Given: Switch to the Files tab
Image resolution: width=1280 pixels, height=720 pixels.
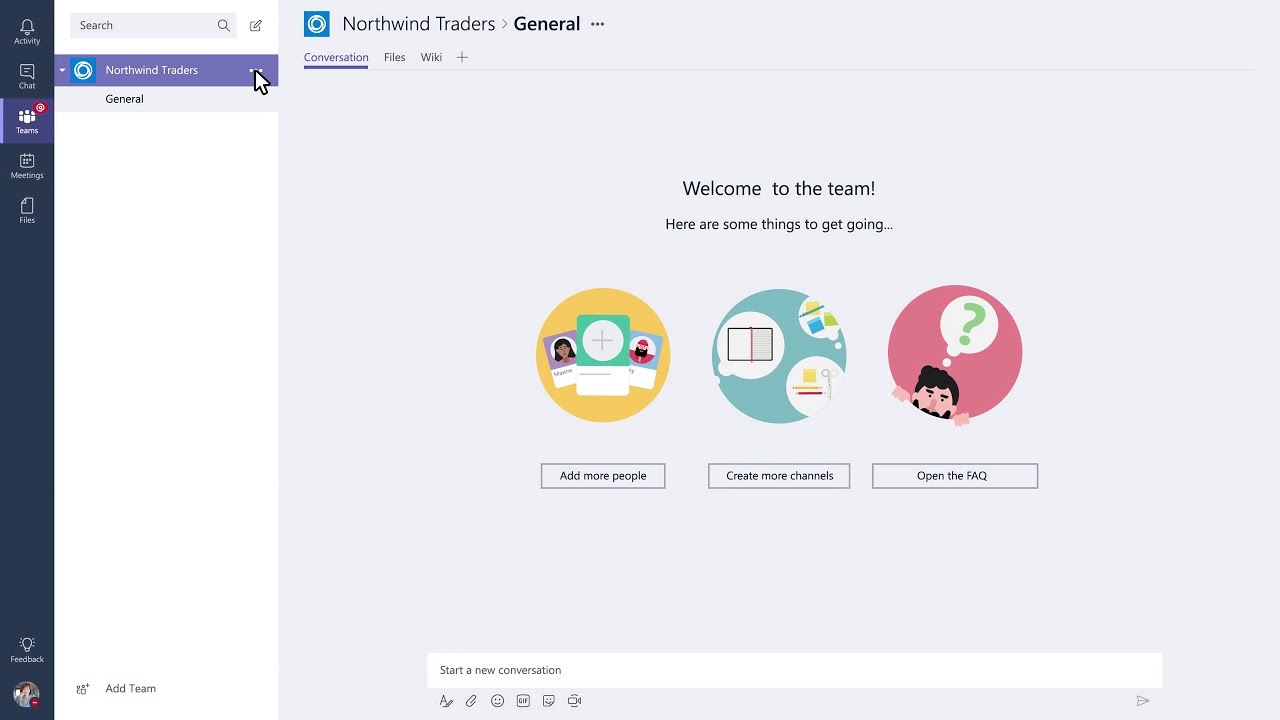Looking at the screenshot, I should click(x=395, y=57).
